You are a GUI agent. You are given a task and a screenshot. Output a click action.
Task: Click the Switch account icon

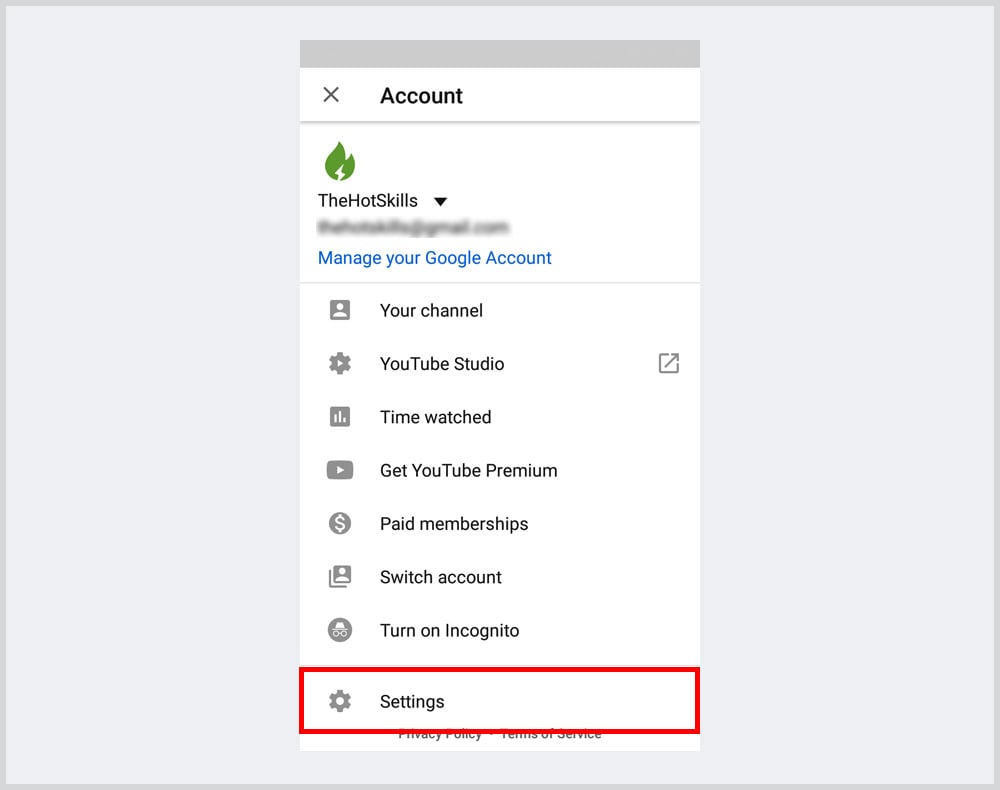(340, 576)
